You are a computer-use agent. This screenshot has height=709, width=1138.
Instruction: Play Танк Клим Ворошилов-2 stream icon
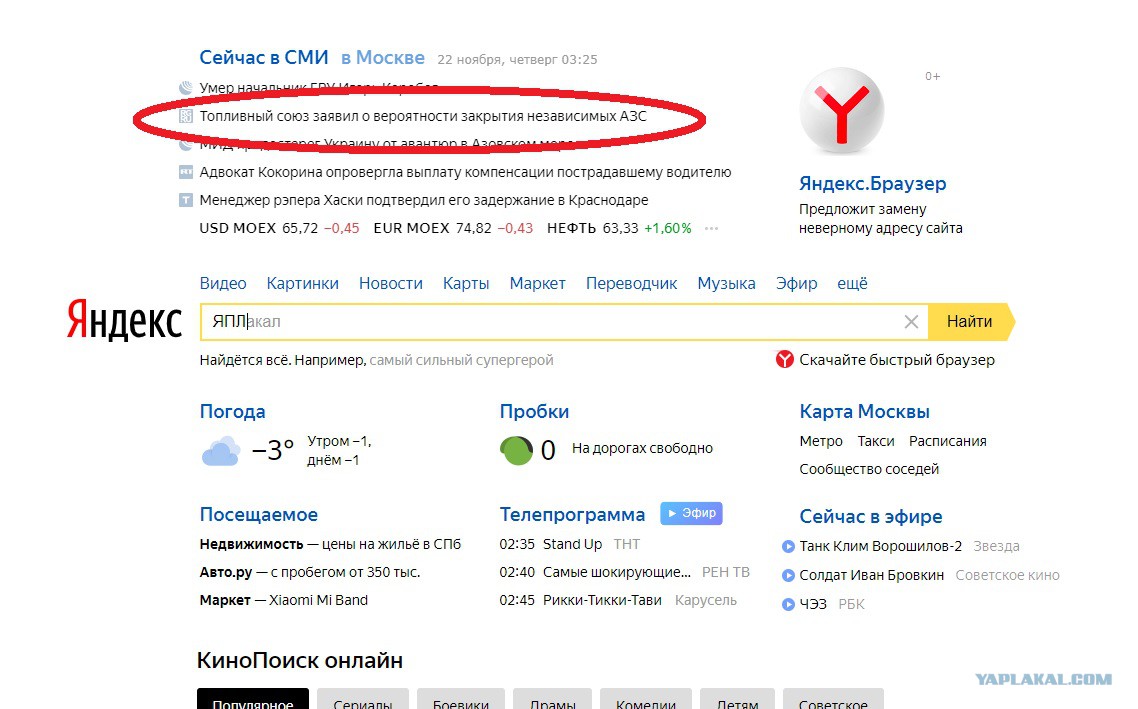(788, 546)
